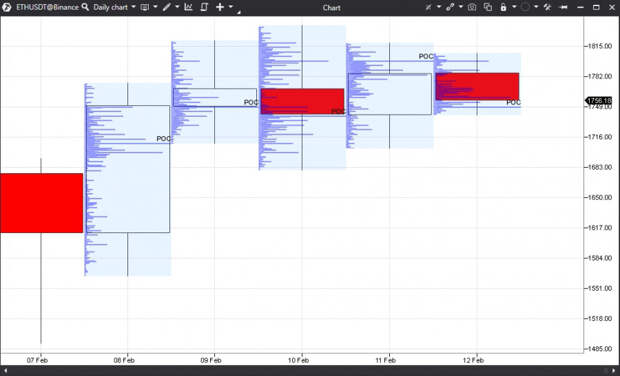Expand dropdown next to chain link icon
620x376 pixels.
(x=460, y=7)
